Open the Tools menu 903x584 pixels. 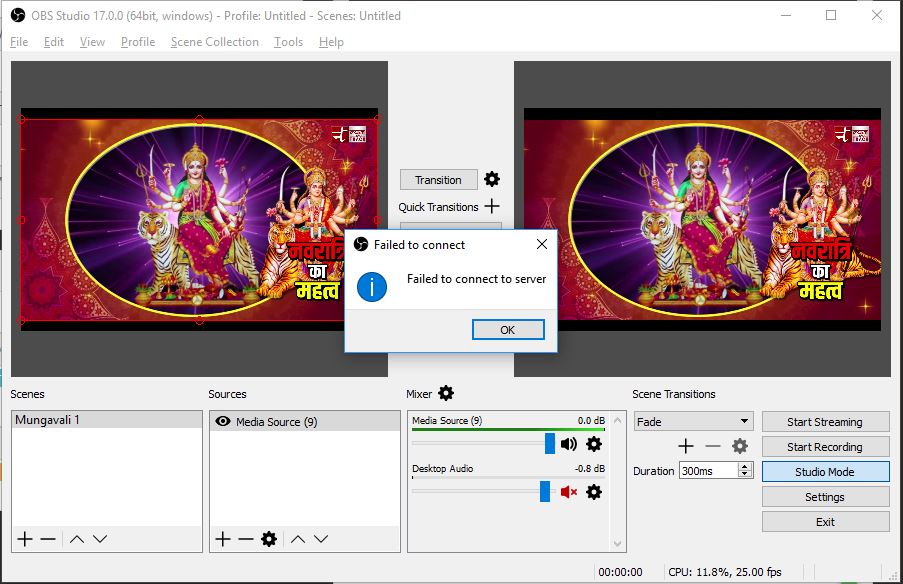(x=288, y=42)
